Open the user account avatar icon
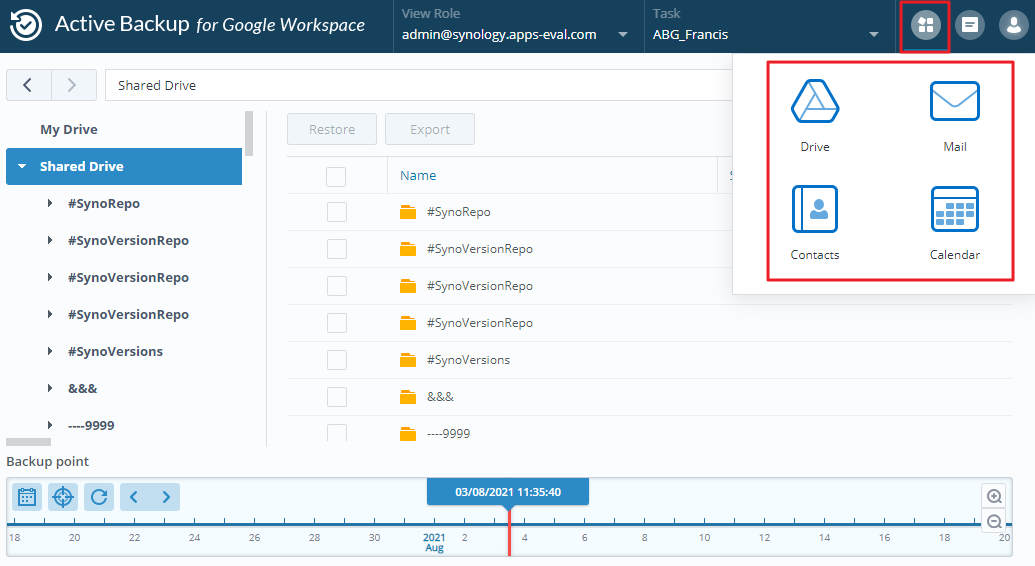This screenshot has height=566, width=1035. pyautogui.click(x=1013, y=26)
